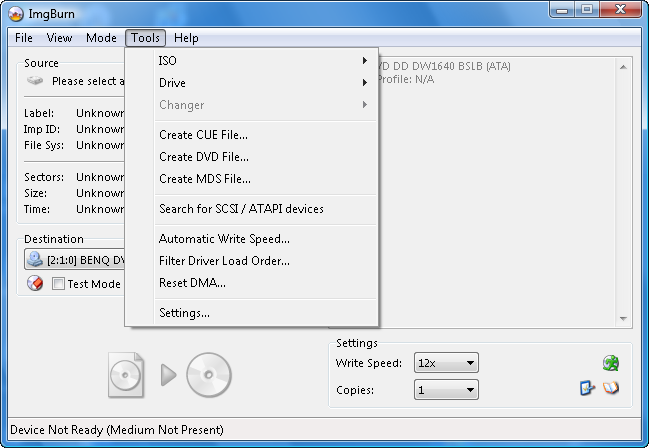
Task: Click the erase disc icon beside Test Mode
Action: point(35,283)
